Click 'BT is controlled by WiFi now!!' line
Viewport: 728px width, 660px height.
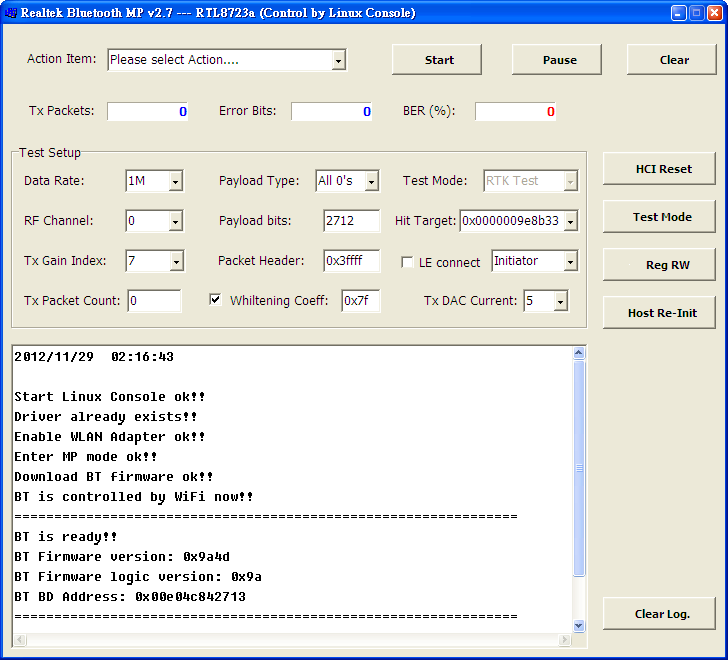pyautogui.click(x=134, y=497)
